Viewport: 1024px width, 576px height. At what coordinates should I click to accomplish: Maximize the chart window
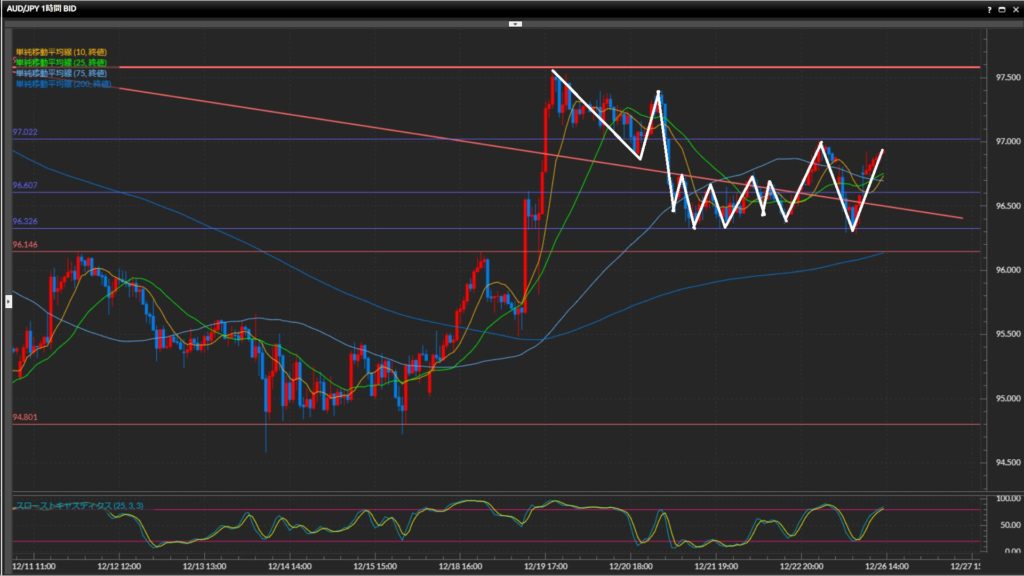coord(1001,8)
